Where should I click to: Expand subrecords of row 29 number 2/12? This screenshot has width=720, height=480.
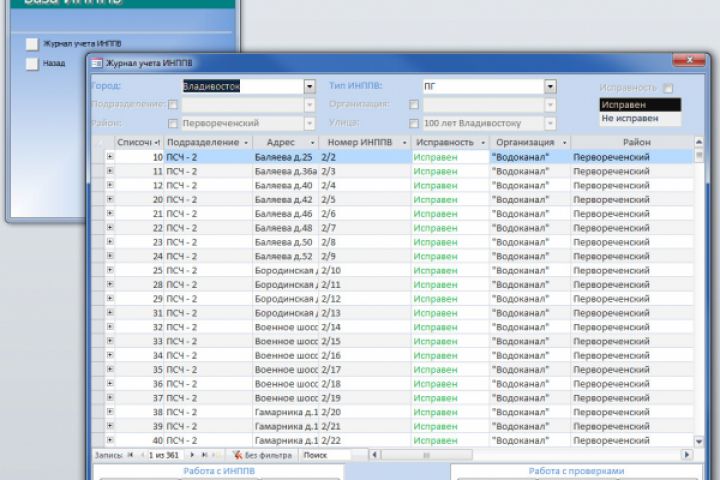110,299
